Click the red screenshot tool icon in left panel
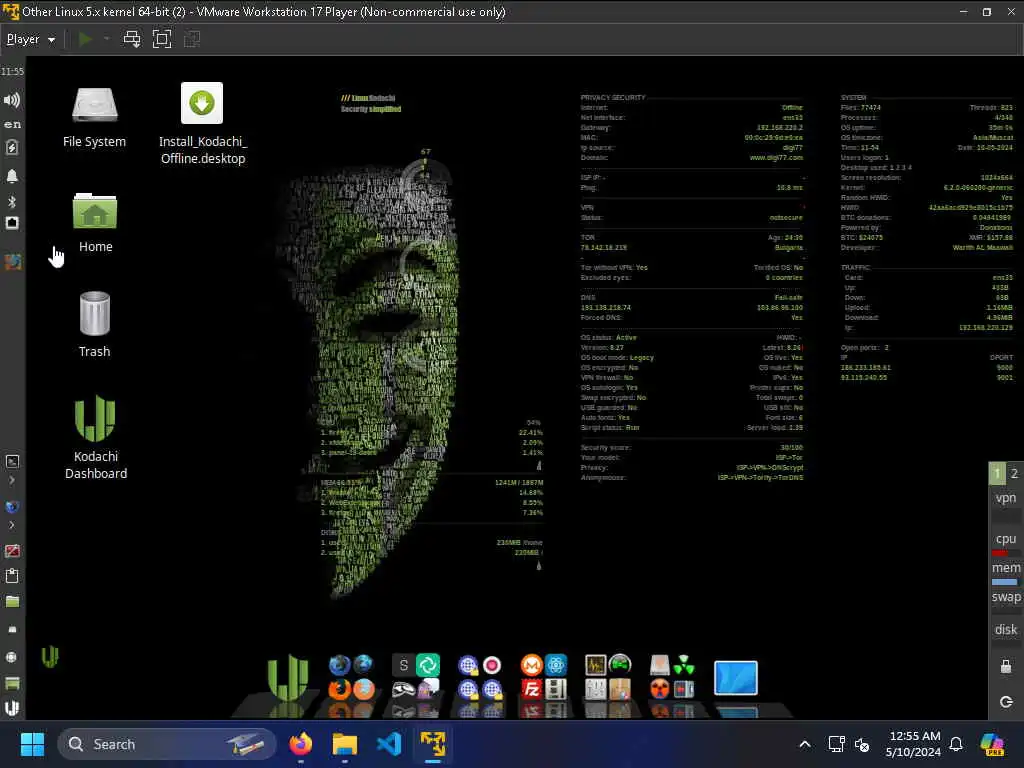 [12, 551]
